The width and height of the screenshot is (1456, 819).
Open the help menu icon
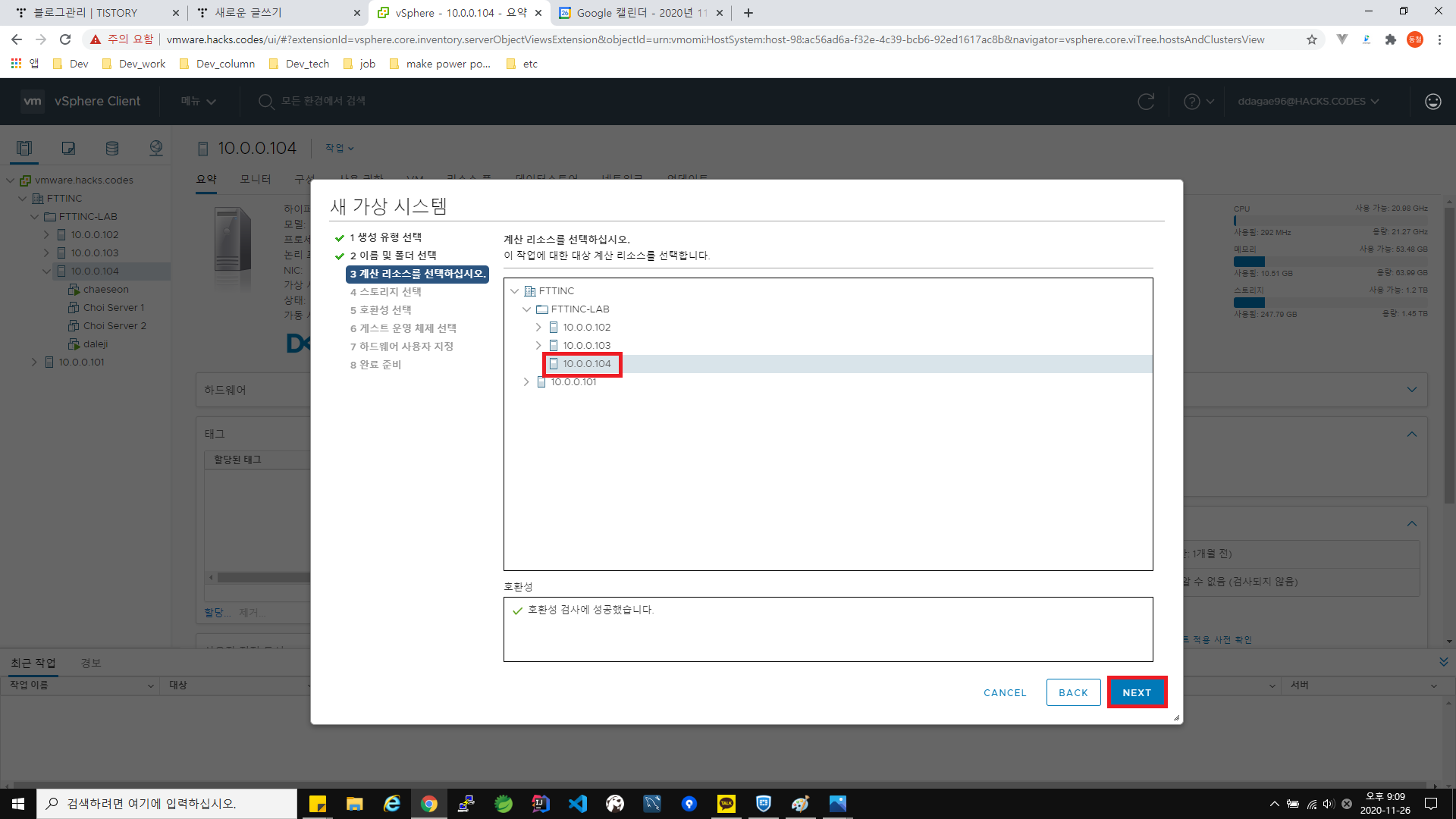[x=1198, y=101]
